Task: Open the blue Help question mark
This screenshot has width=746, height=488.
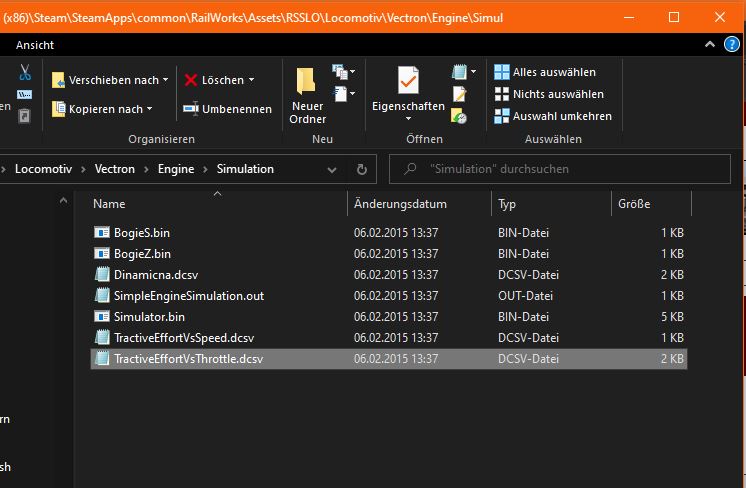Action: pyautogui.click(x=732, y=45)
